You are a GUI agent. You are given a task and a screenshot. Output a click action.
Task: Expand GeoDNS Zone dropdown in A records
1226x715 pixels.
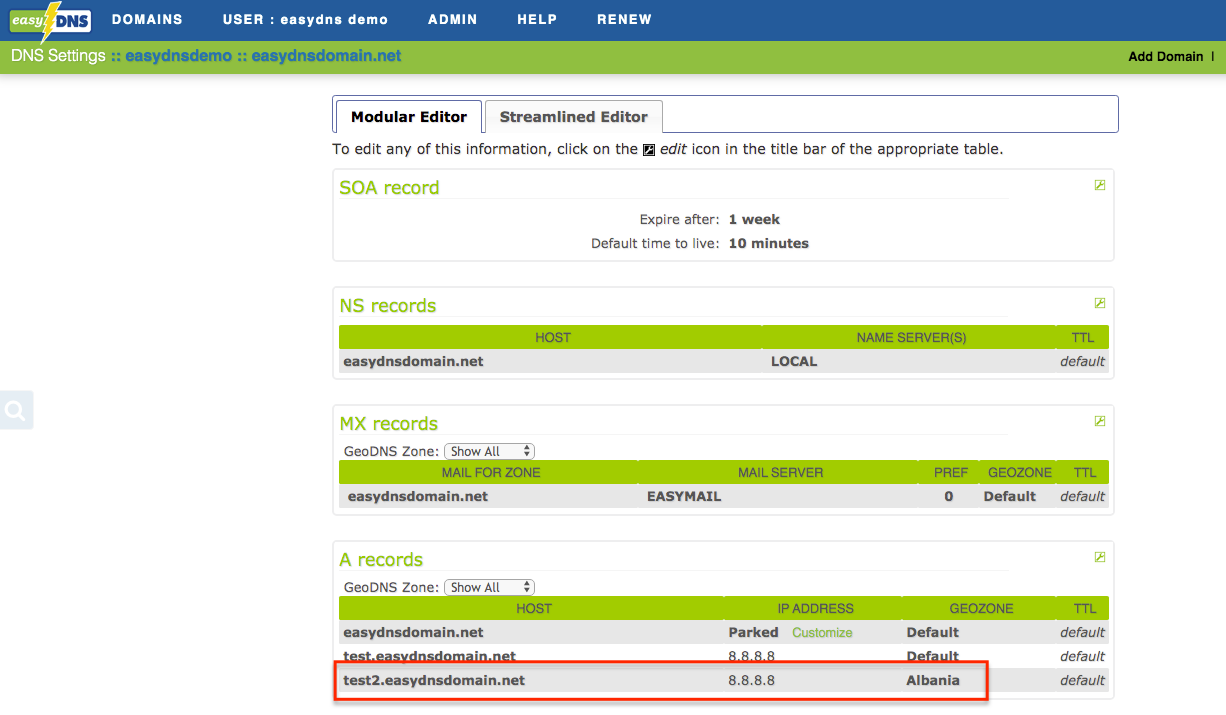point(489,588)
